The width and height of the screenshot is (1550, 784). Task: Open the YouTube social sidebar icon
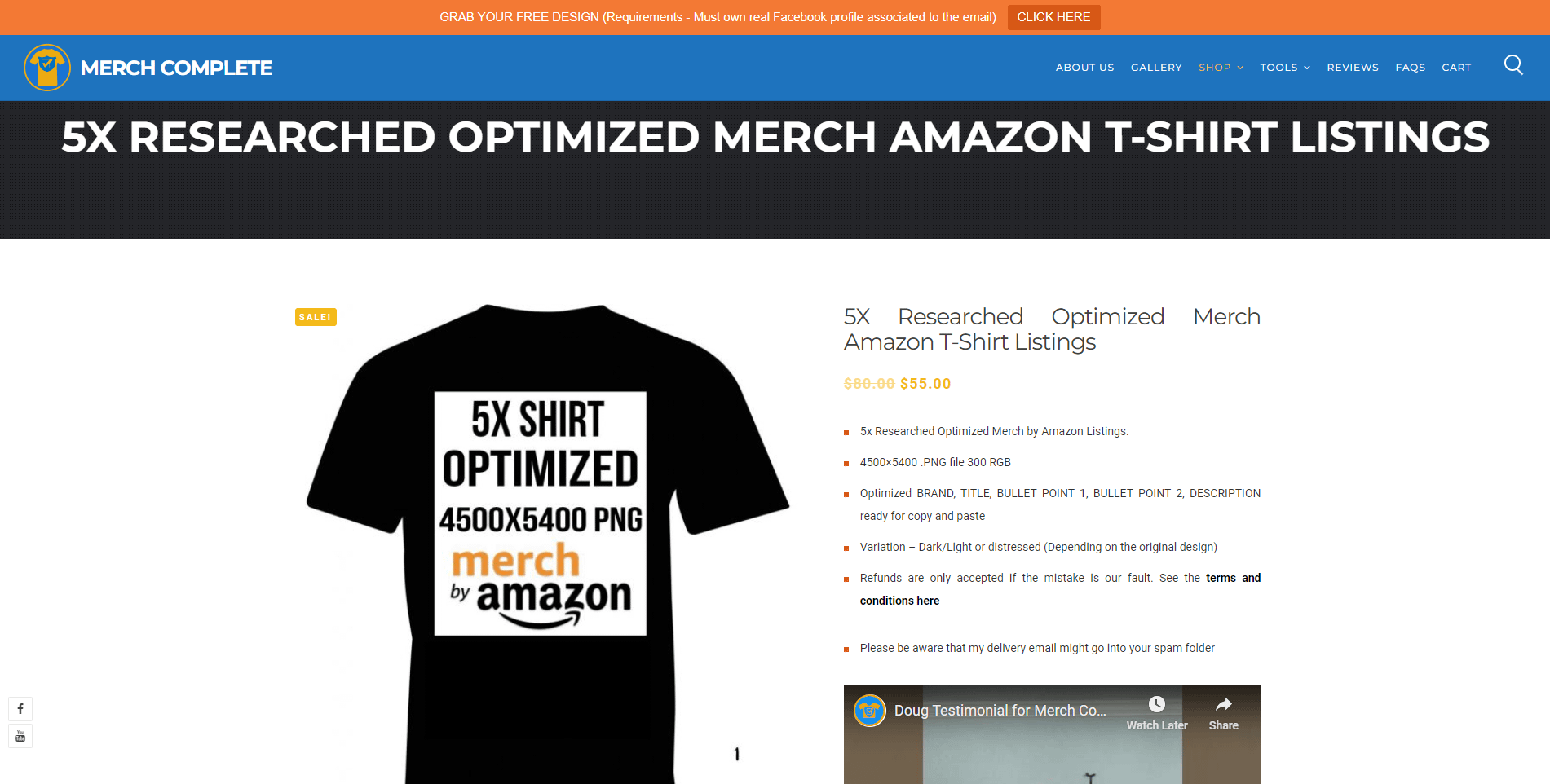(20, 737)
